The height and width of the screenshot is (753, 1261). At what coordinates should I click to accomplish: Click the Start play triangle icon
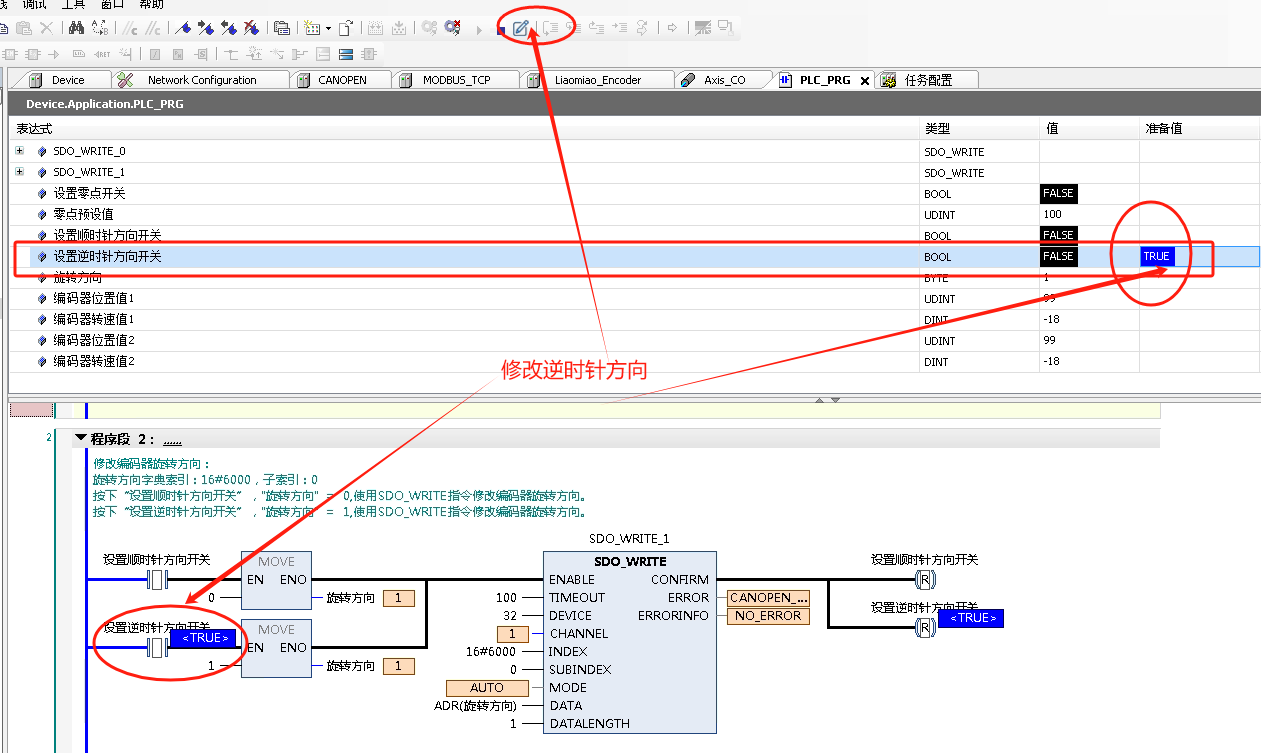pyautogui.click(x=479, y=30)
